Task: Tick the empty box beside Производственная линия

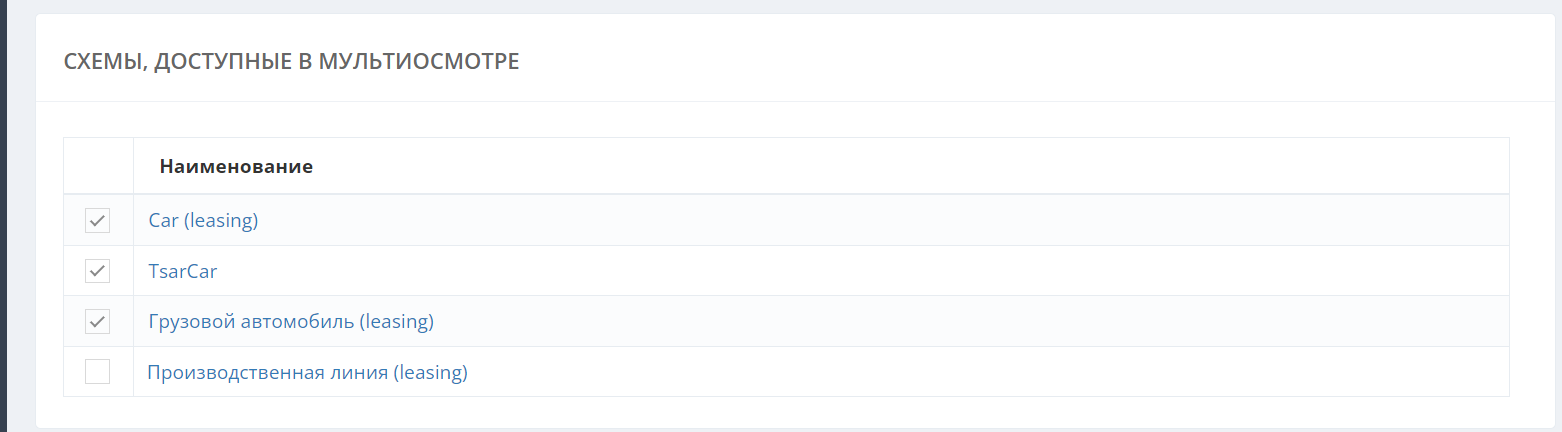Action: pyautogui.click(x=97, y=372)
